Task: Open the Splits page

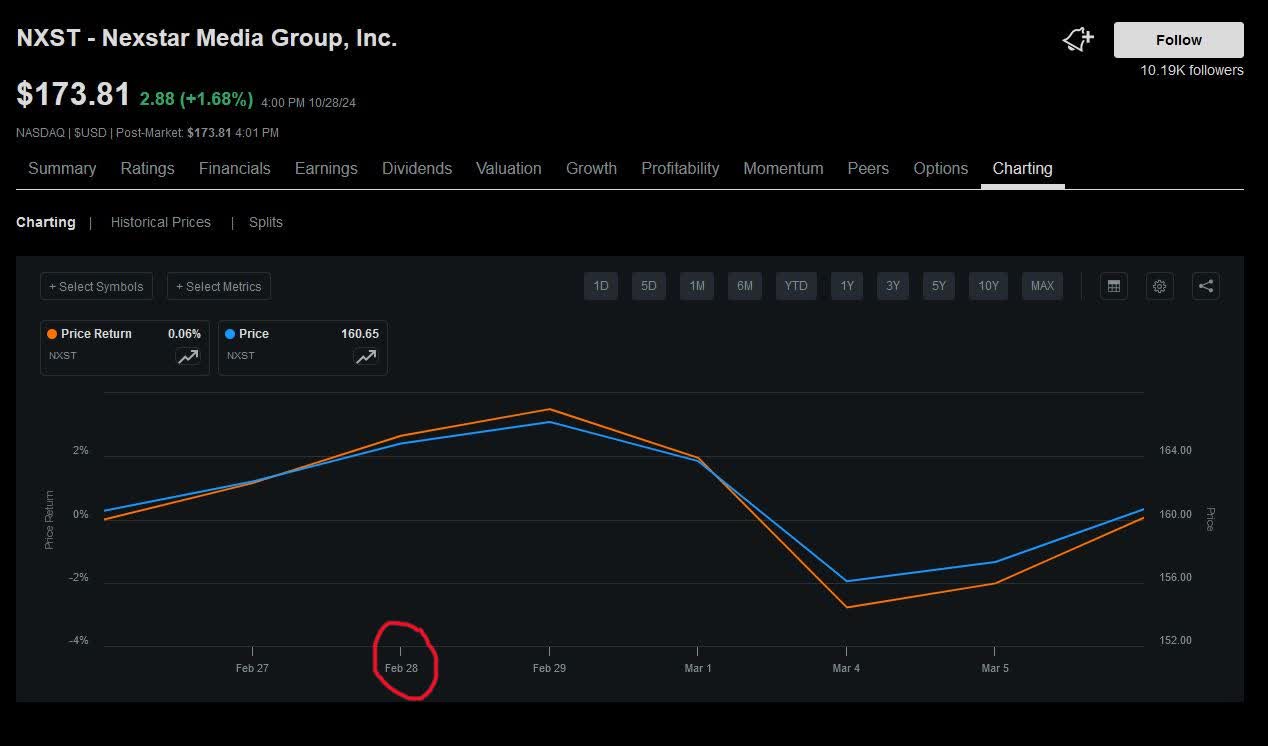Action: tap(265, 222)
